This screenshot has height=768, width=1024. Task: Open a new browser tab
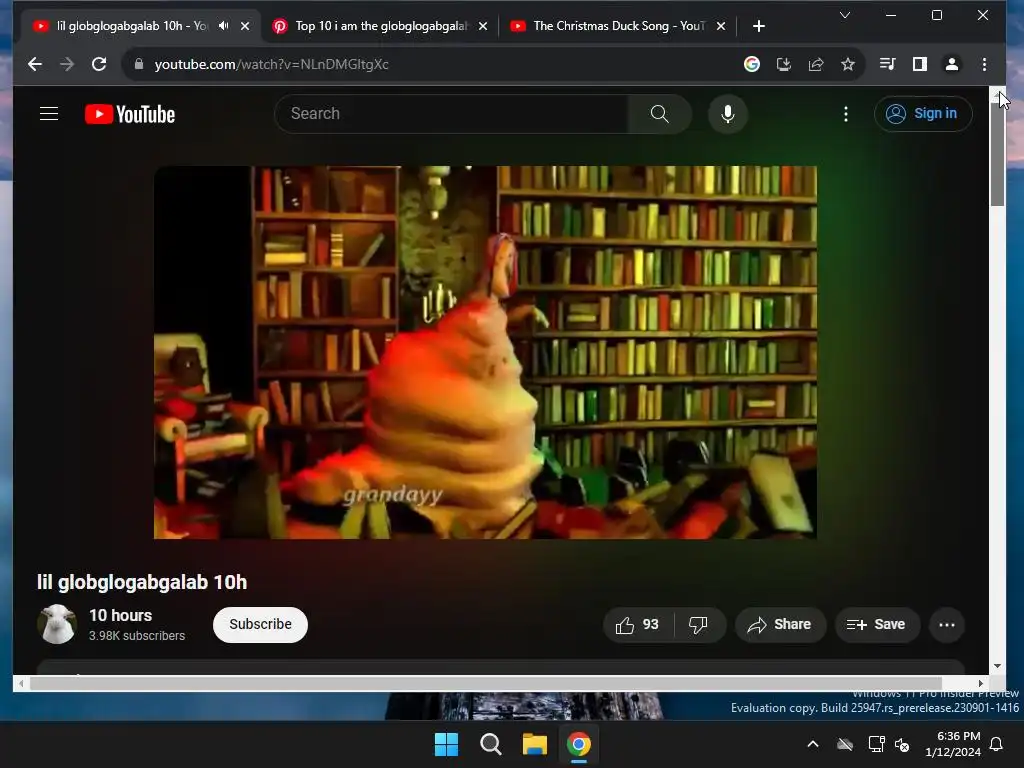[758, 26]
